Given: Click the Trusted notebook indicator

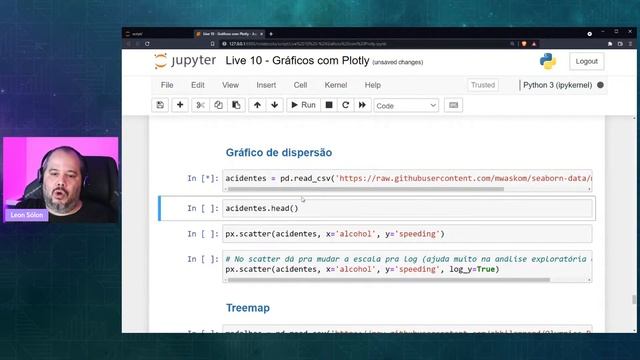Looking at the screenshot, I should tap(483, 85).
